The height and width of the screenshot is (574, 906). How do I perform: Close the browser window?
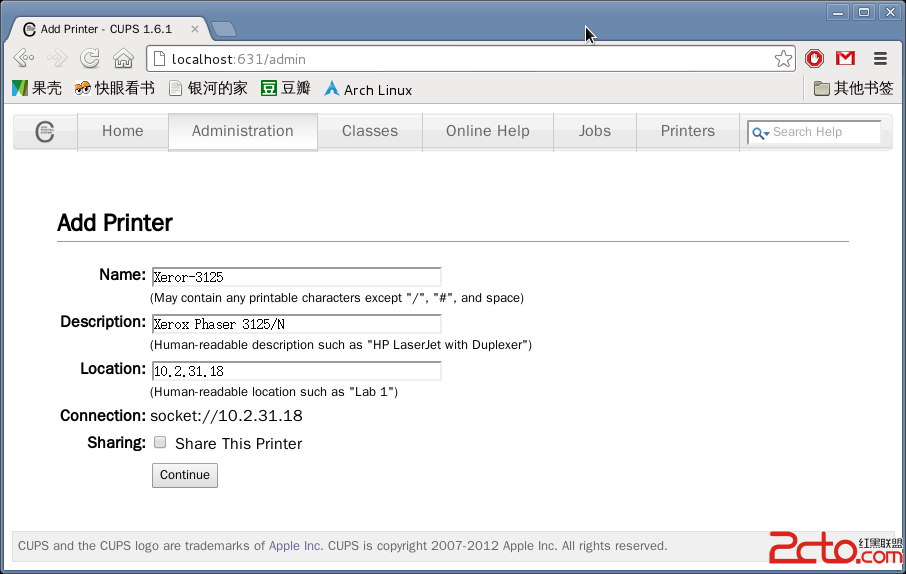click(890, 12)
